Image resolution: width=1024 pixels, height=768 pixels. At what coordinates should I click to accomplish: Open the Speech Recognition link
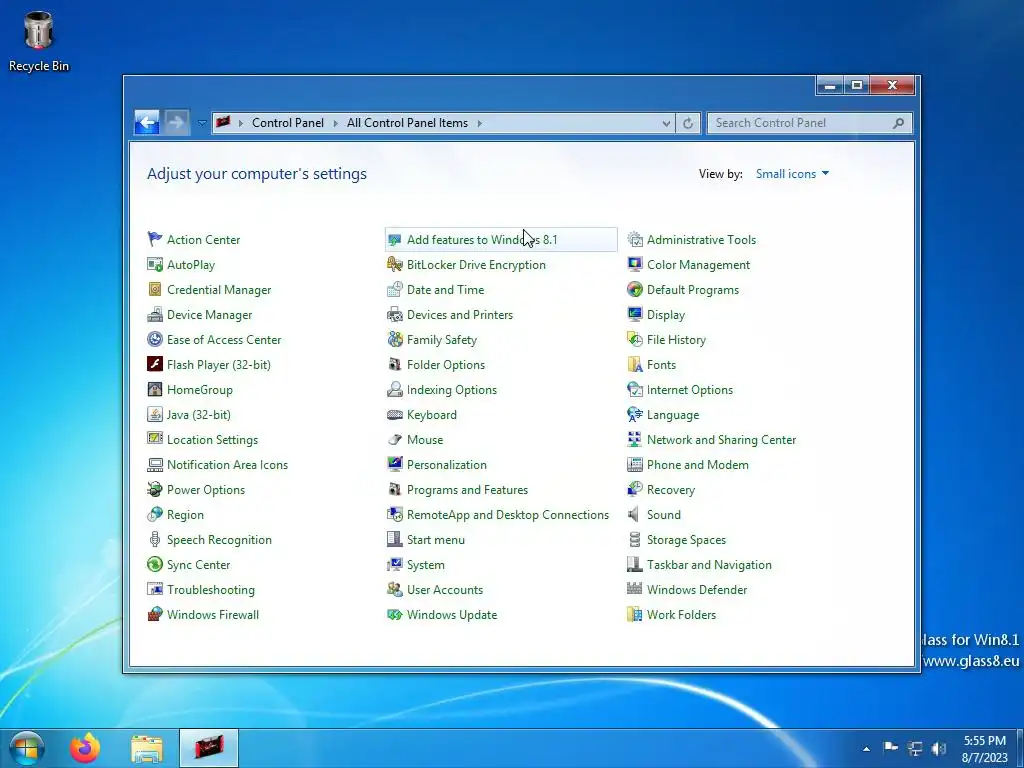[x=219, y=539]
